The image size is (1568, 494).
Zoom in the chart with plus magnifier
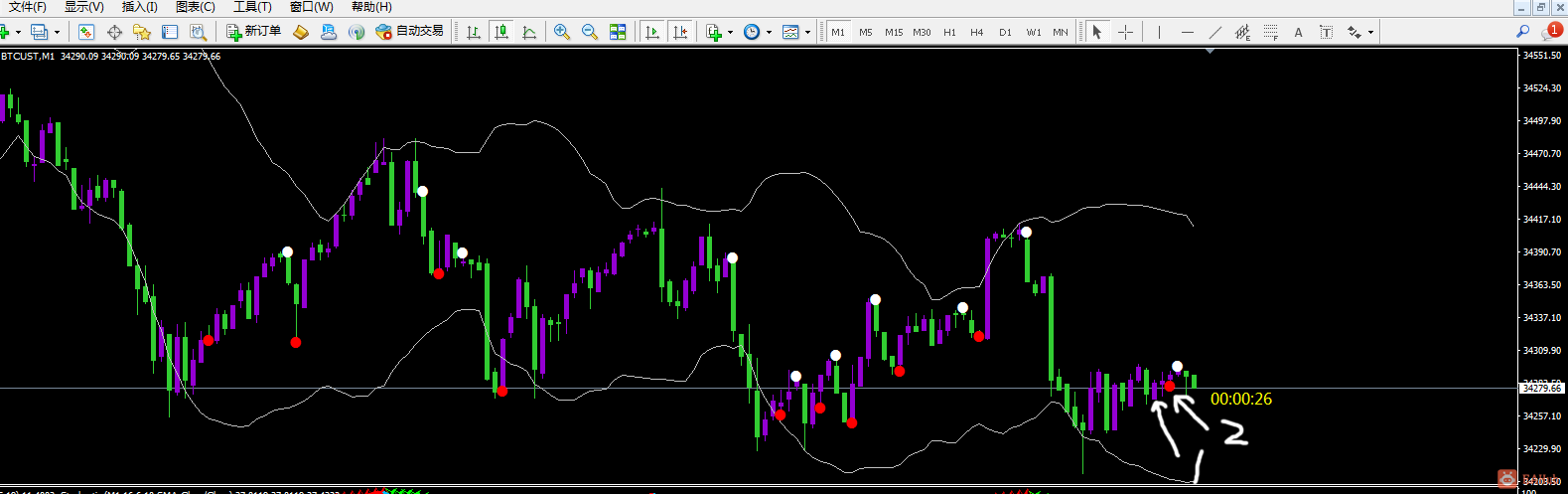pos(562,32)
